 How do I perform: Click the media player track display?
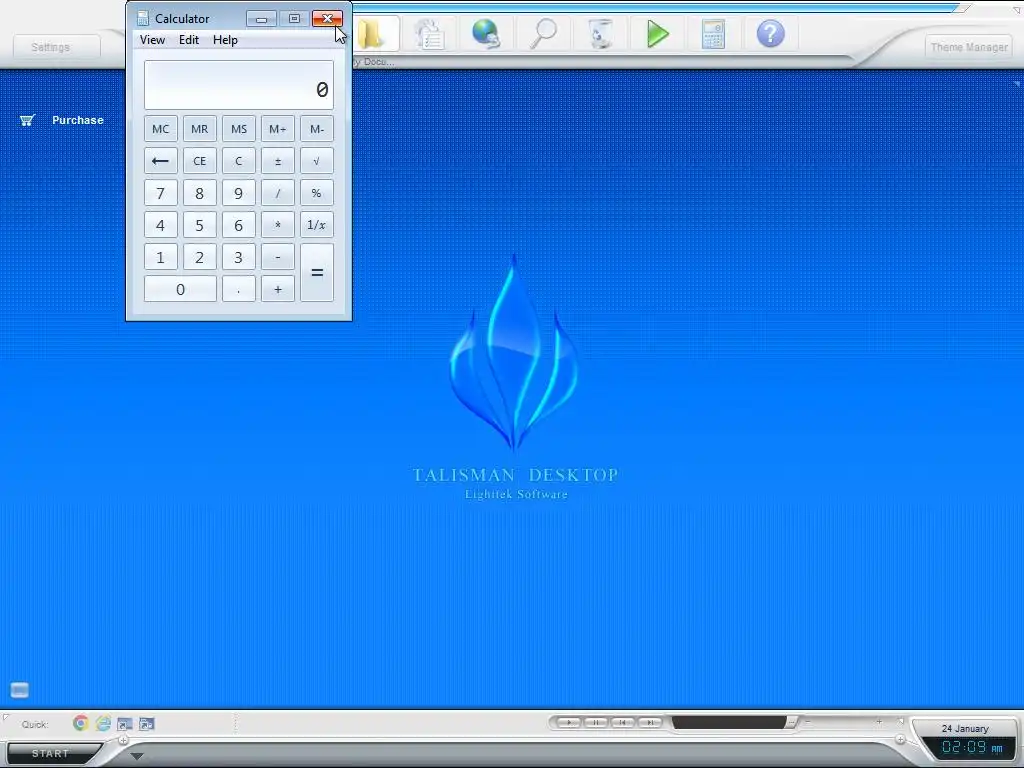729,722
